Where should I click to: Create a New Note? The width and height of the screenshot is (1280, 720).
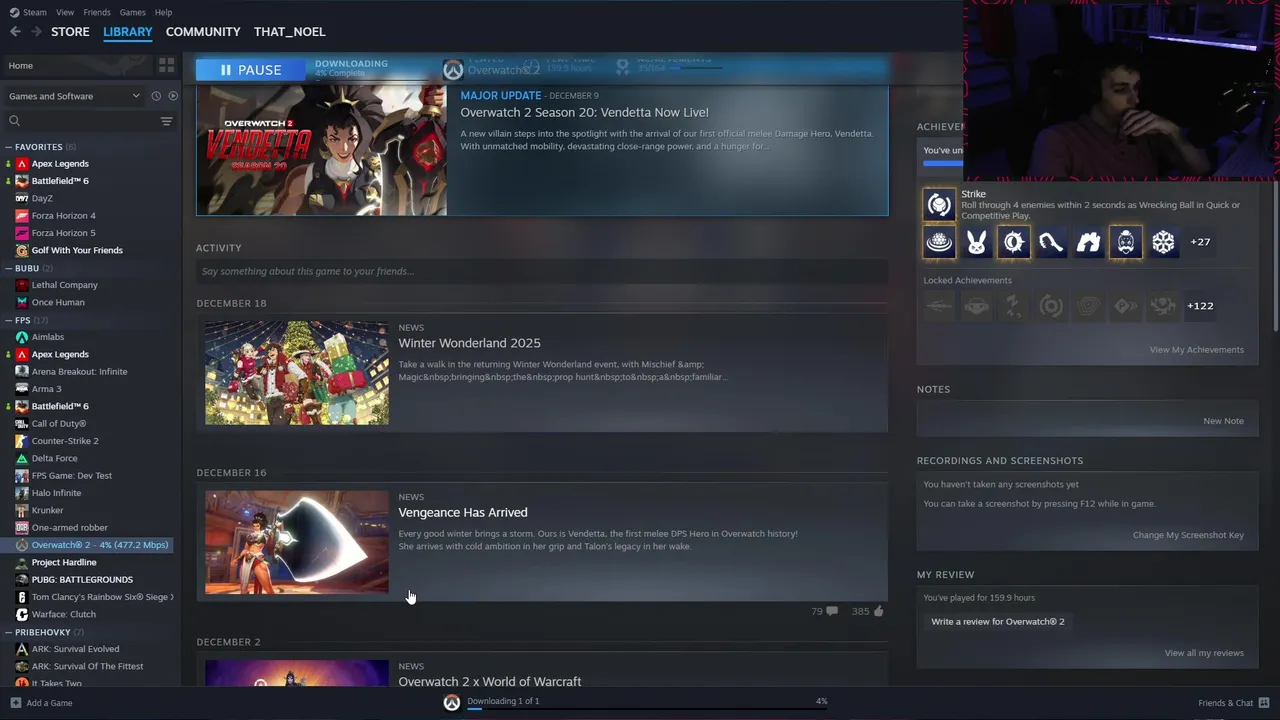(x=1223, y=421)
